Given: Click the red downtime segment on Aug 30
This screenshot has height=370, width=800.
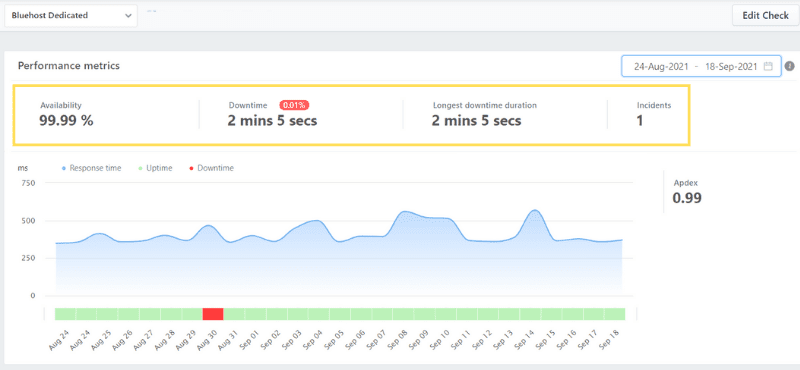Looking at the screenshot, I should point(213,314).
